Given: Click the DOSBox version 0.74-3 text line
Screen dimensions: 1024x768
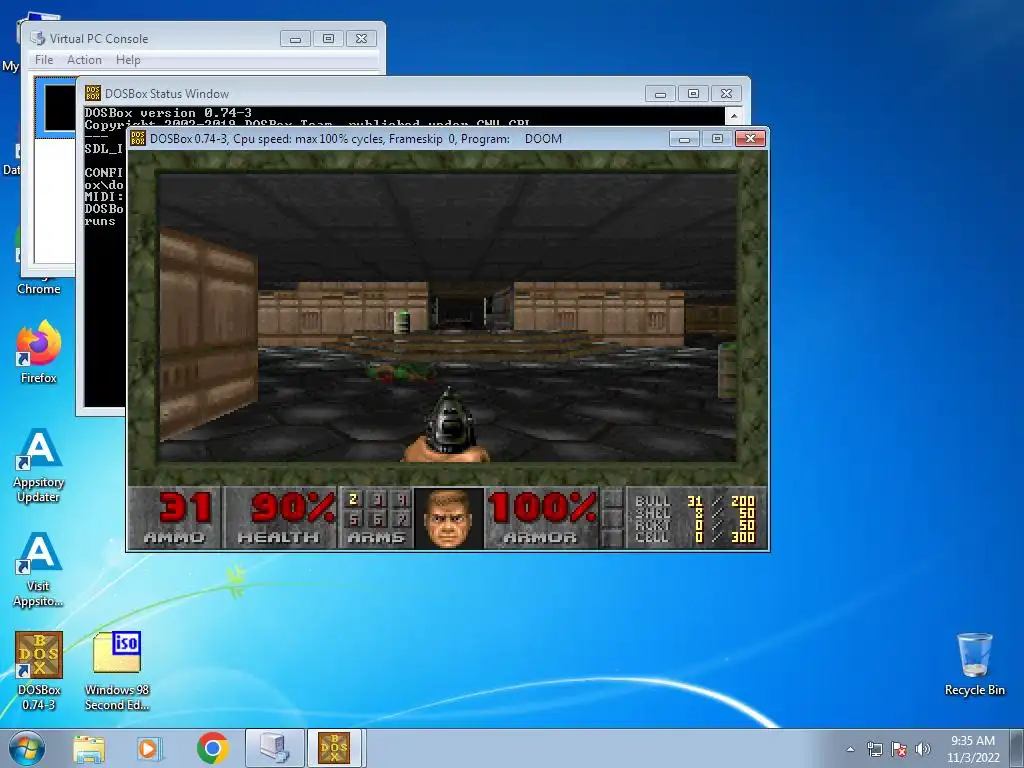Looking at the screenshot, I should click(168, 112).
